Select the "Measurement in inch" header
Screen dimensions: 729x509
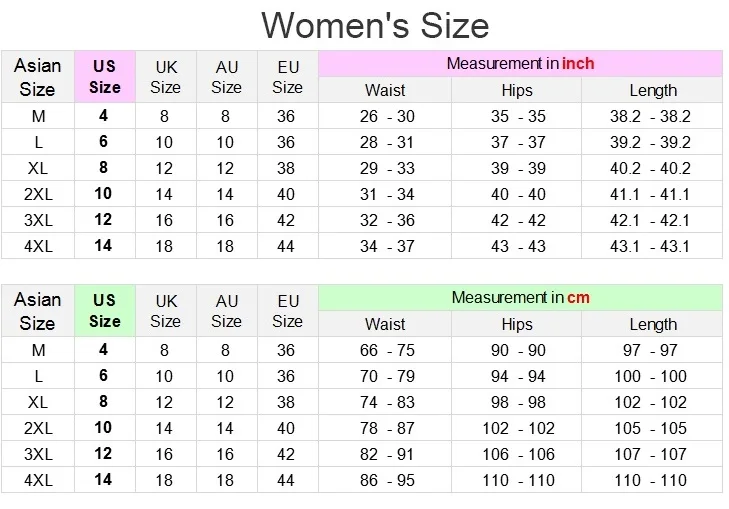520,64
